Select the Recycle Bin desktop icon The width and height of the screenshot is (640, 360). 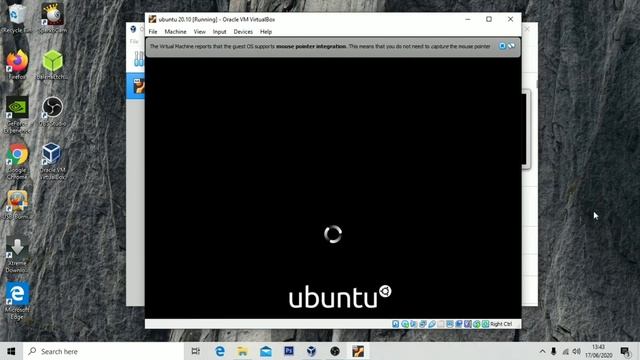pyautogui.click(x=16, y=18)
